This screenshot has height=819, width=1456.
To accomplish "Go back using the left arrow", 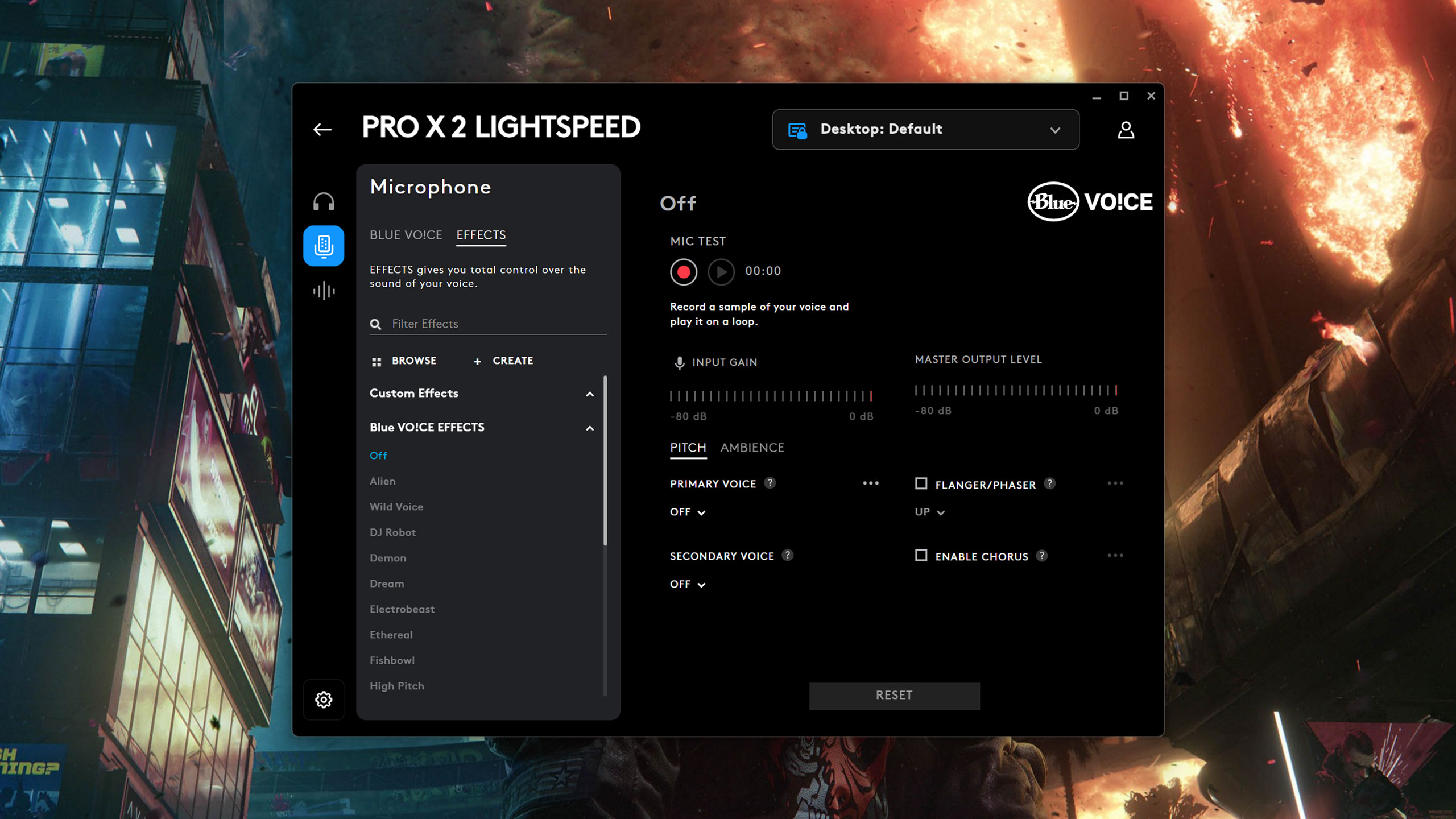I will (x=322, y=130).
